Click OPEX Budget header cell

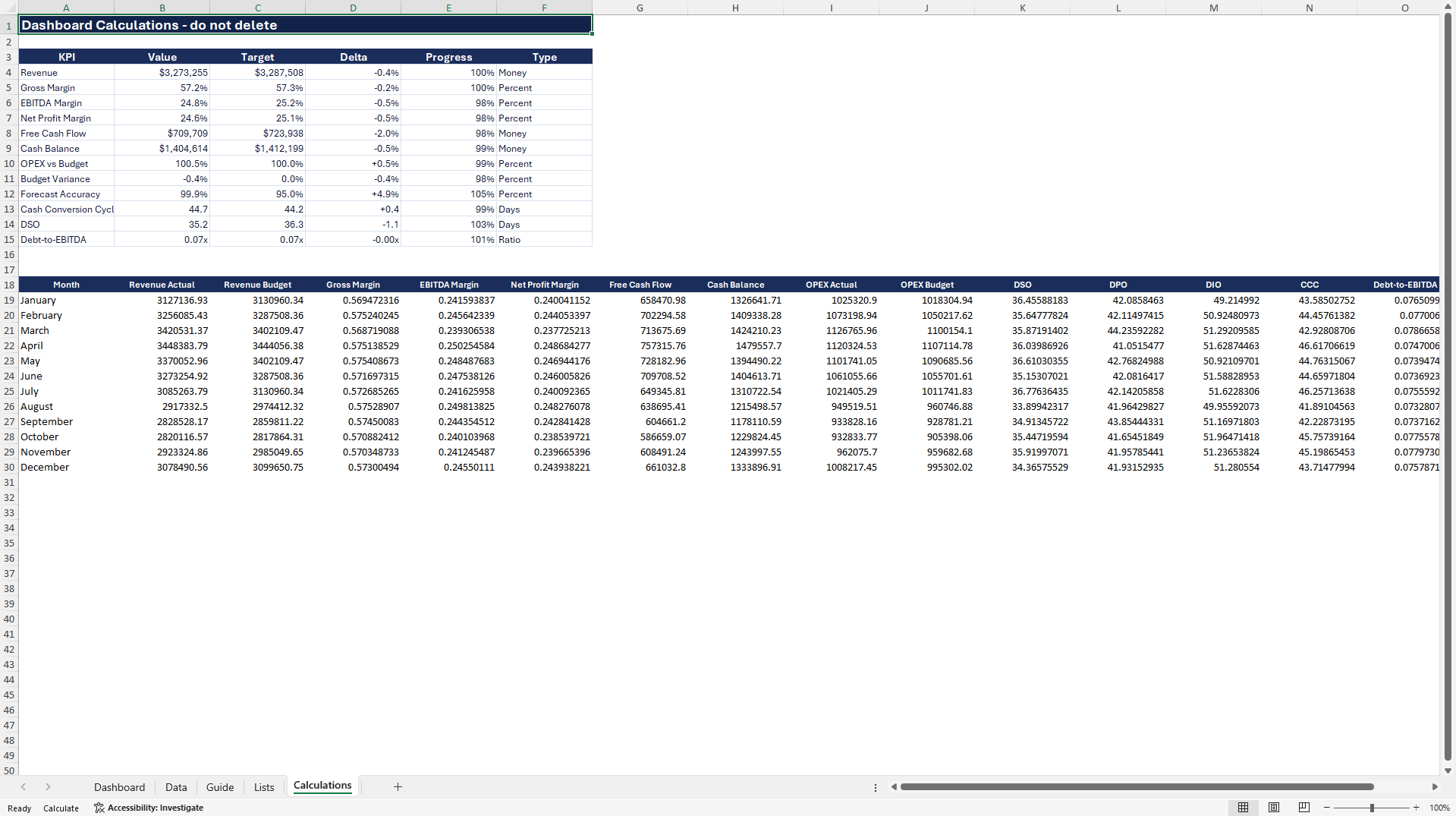coord(926,285)
